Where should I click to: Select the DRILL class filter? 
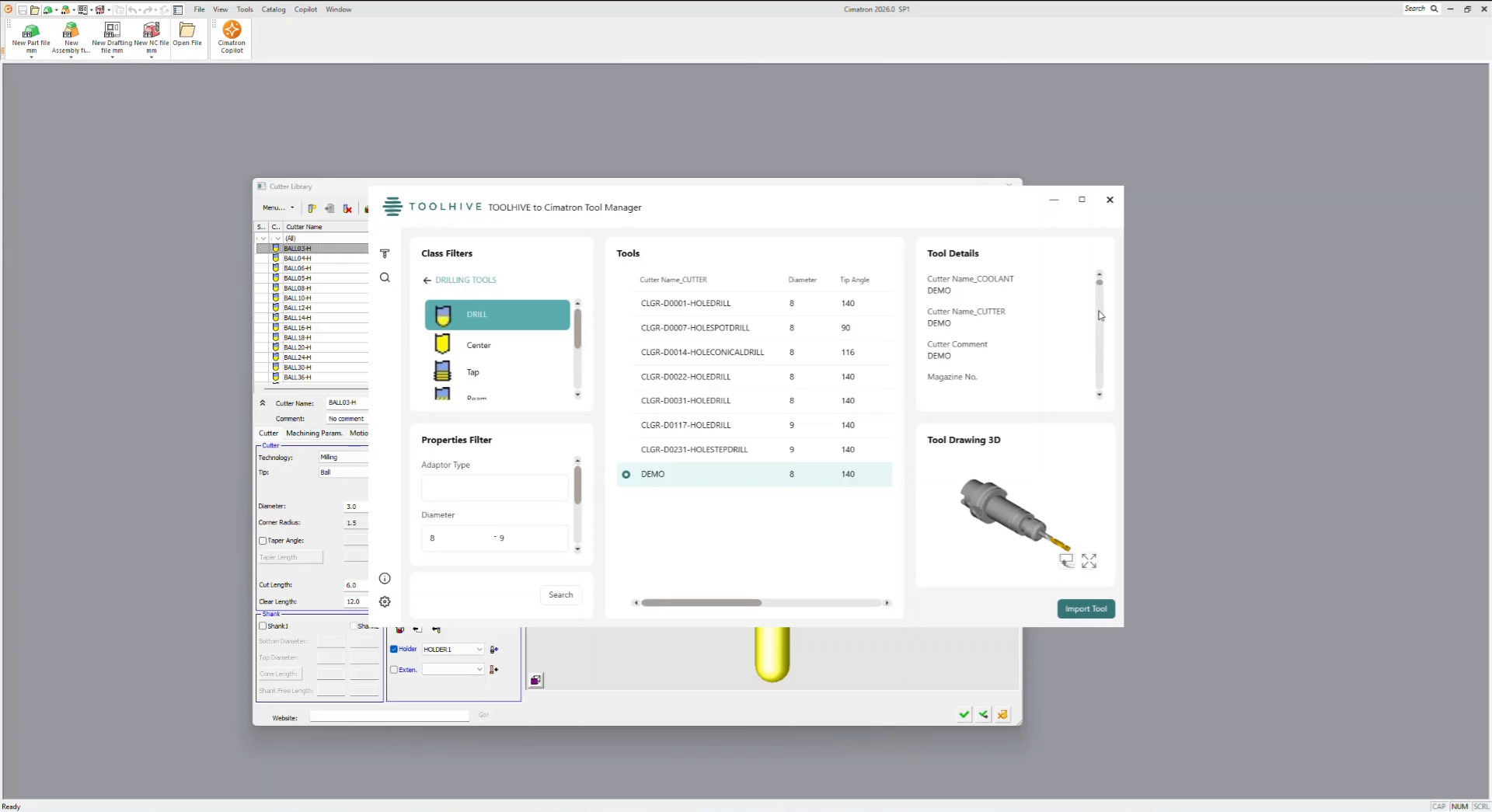point(496,315)
